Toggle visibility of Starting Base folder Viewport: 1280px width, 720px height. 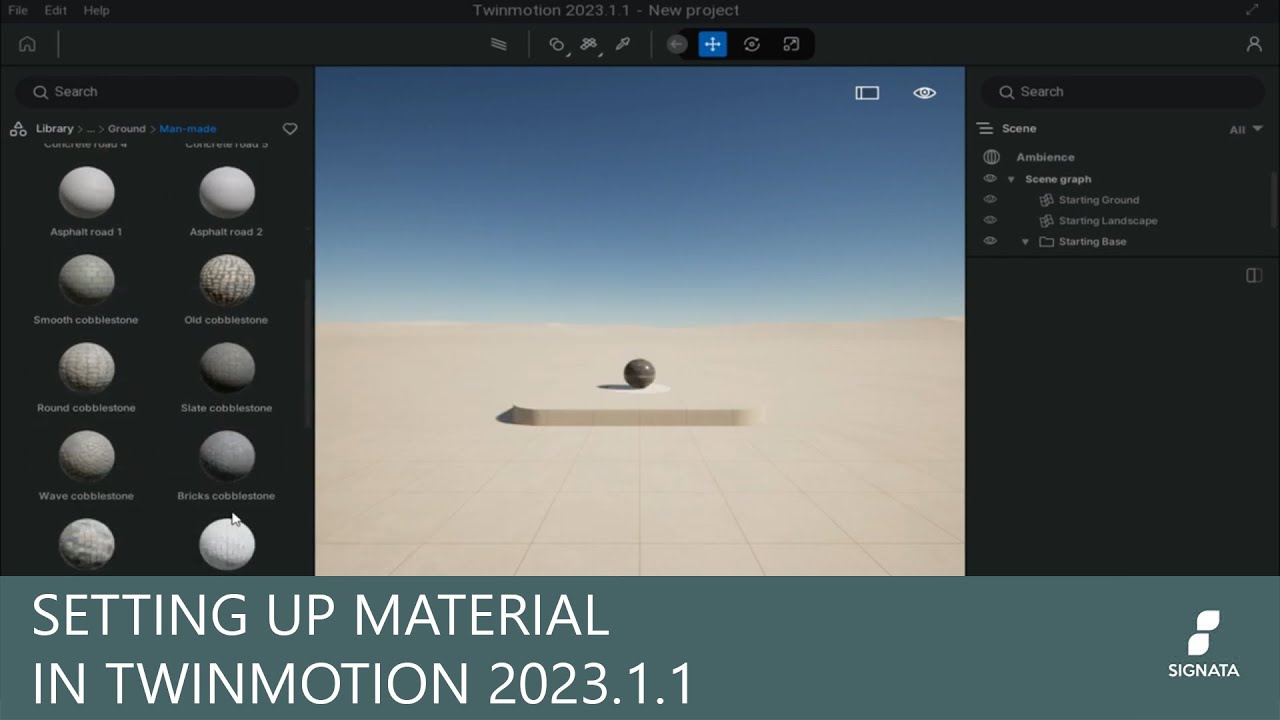(990, 241)
